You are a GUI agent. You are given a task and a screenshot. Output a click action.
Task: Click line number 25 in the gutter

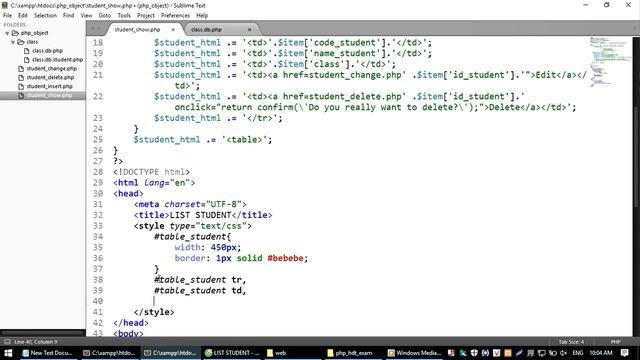pos(98,140)
